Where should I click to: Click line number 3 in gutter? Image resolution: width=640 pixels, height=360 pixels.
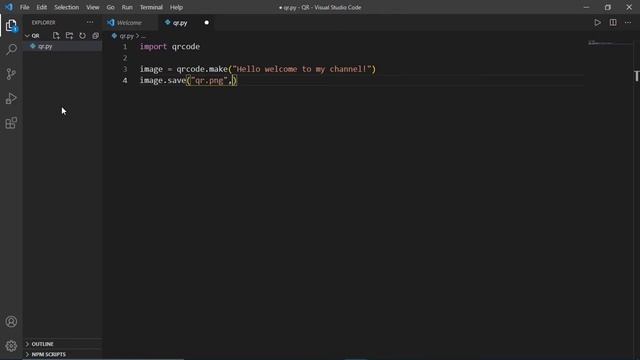(125, 69)
